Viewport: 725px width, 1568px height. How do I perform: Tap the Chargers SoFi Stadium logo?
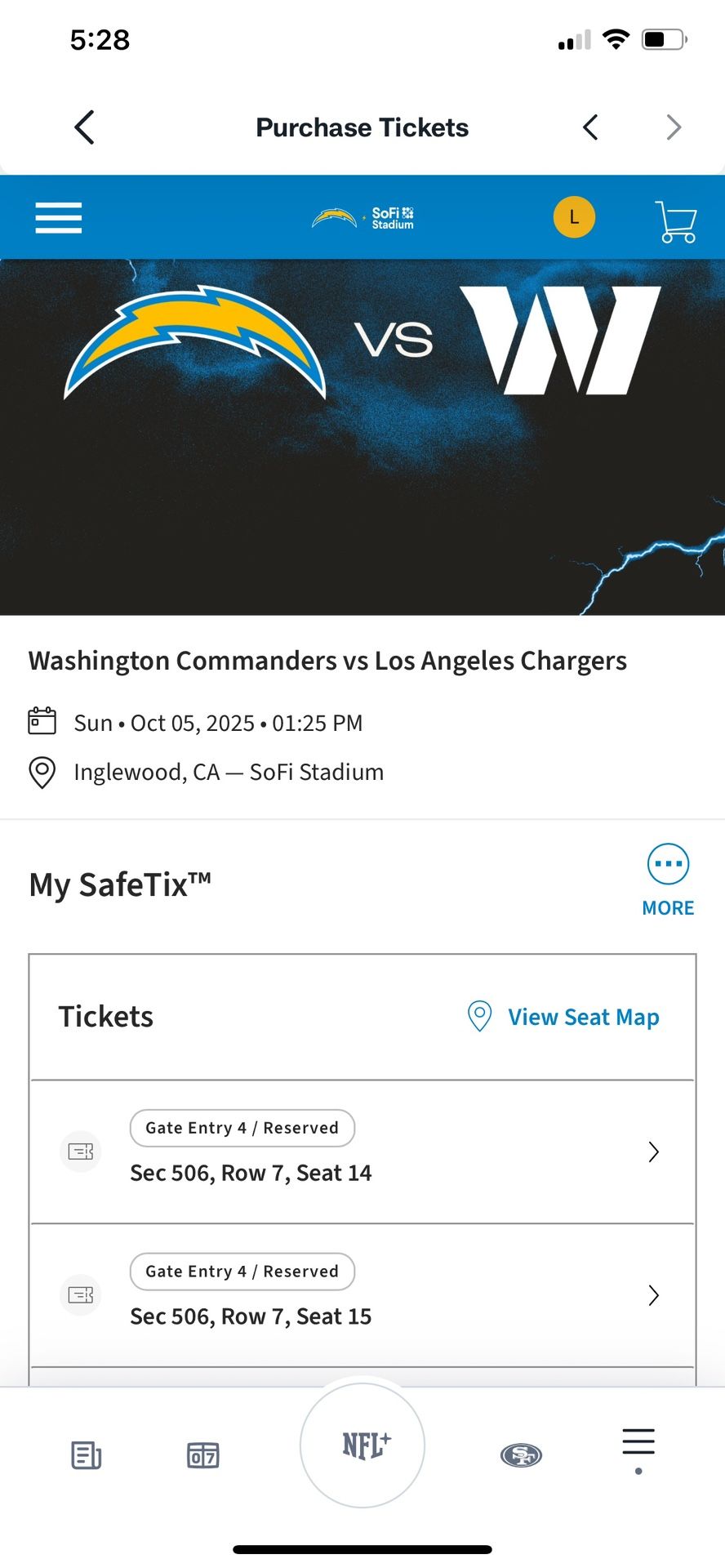pos(362,218)
